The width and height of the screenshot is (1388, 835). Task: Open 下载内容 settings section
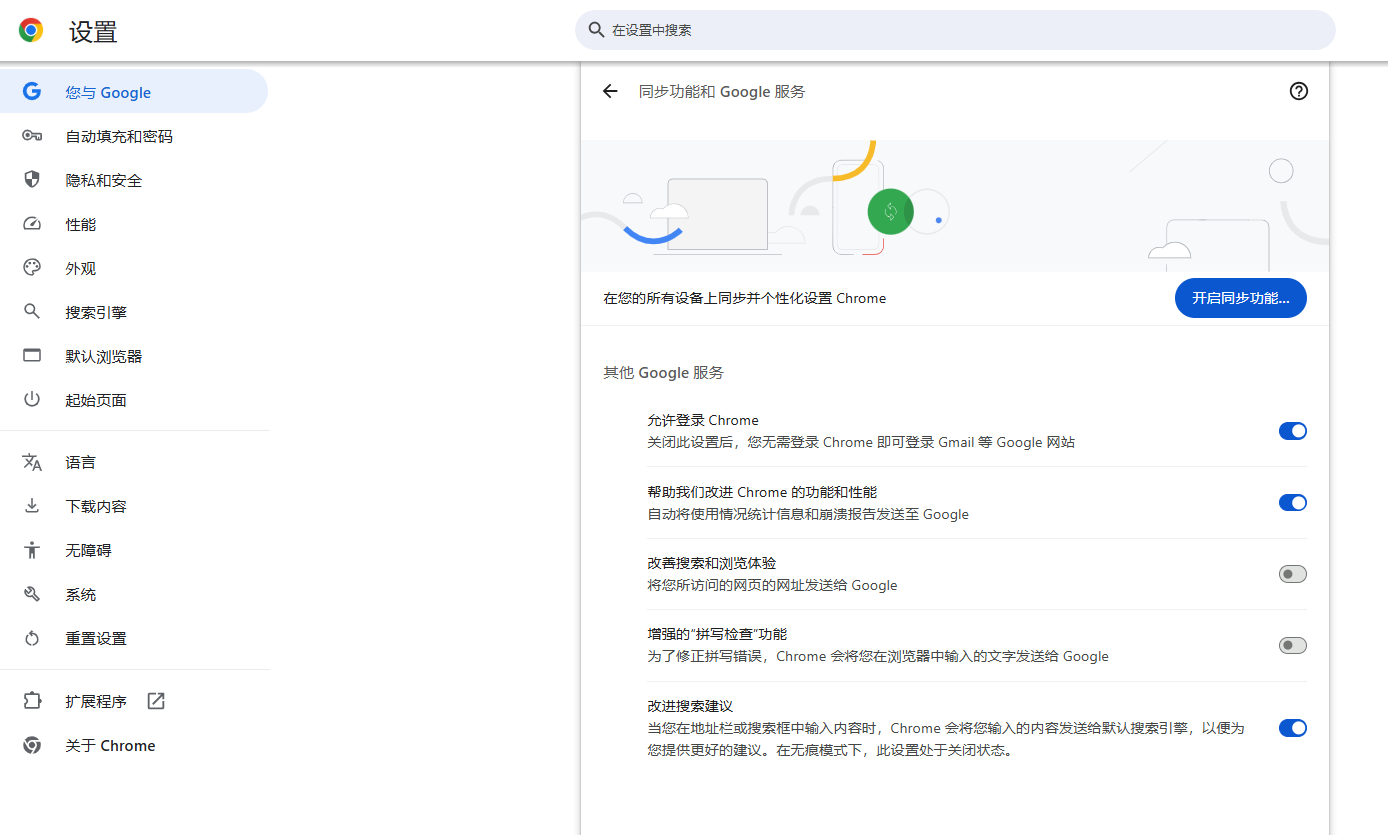coord(134,506)
